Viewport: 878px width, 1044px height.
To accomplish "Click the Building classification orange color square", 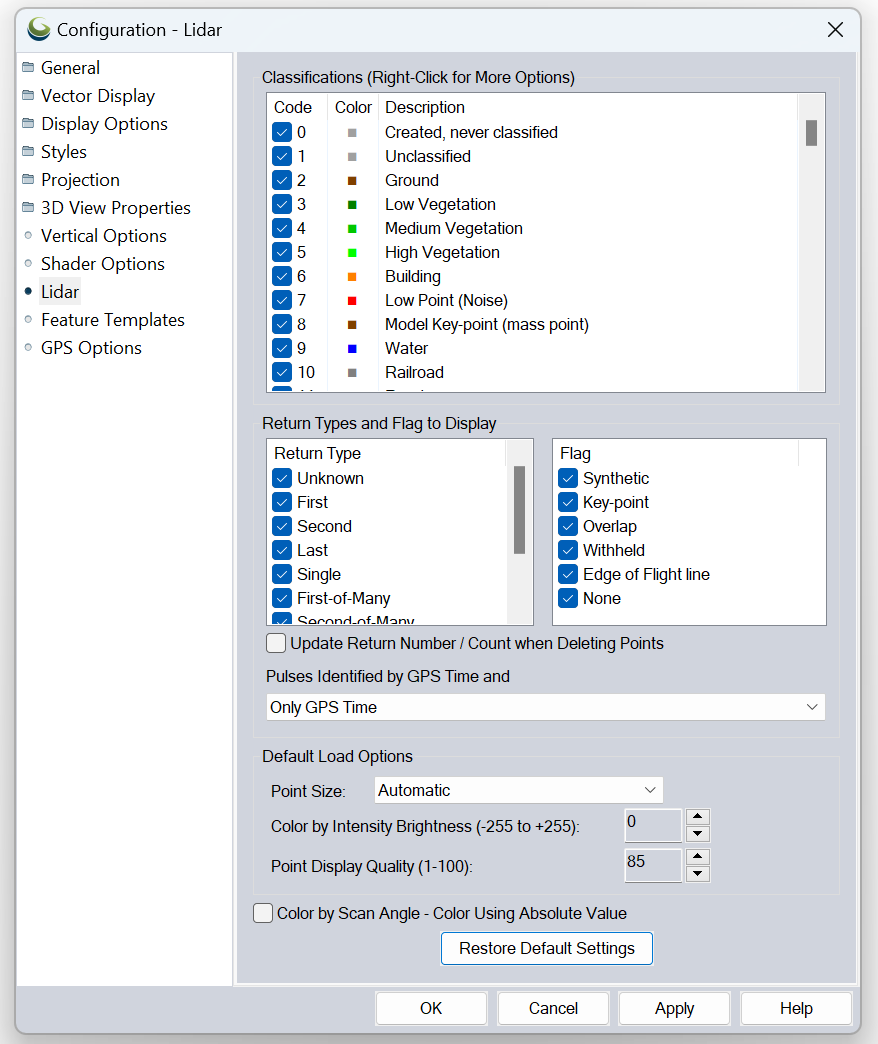I will point(352,277).
